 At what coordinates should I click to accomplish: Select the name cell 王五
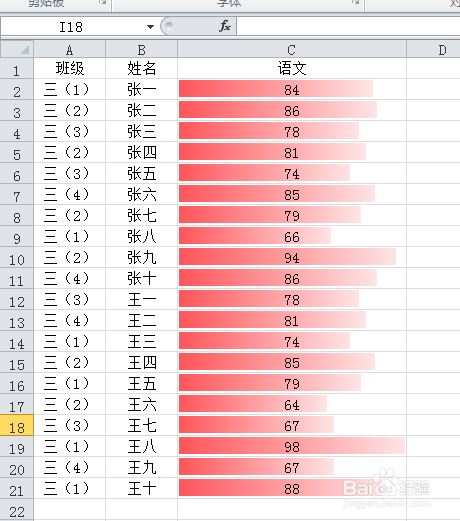[x=142, y=384]
